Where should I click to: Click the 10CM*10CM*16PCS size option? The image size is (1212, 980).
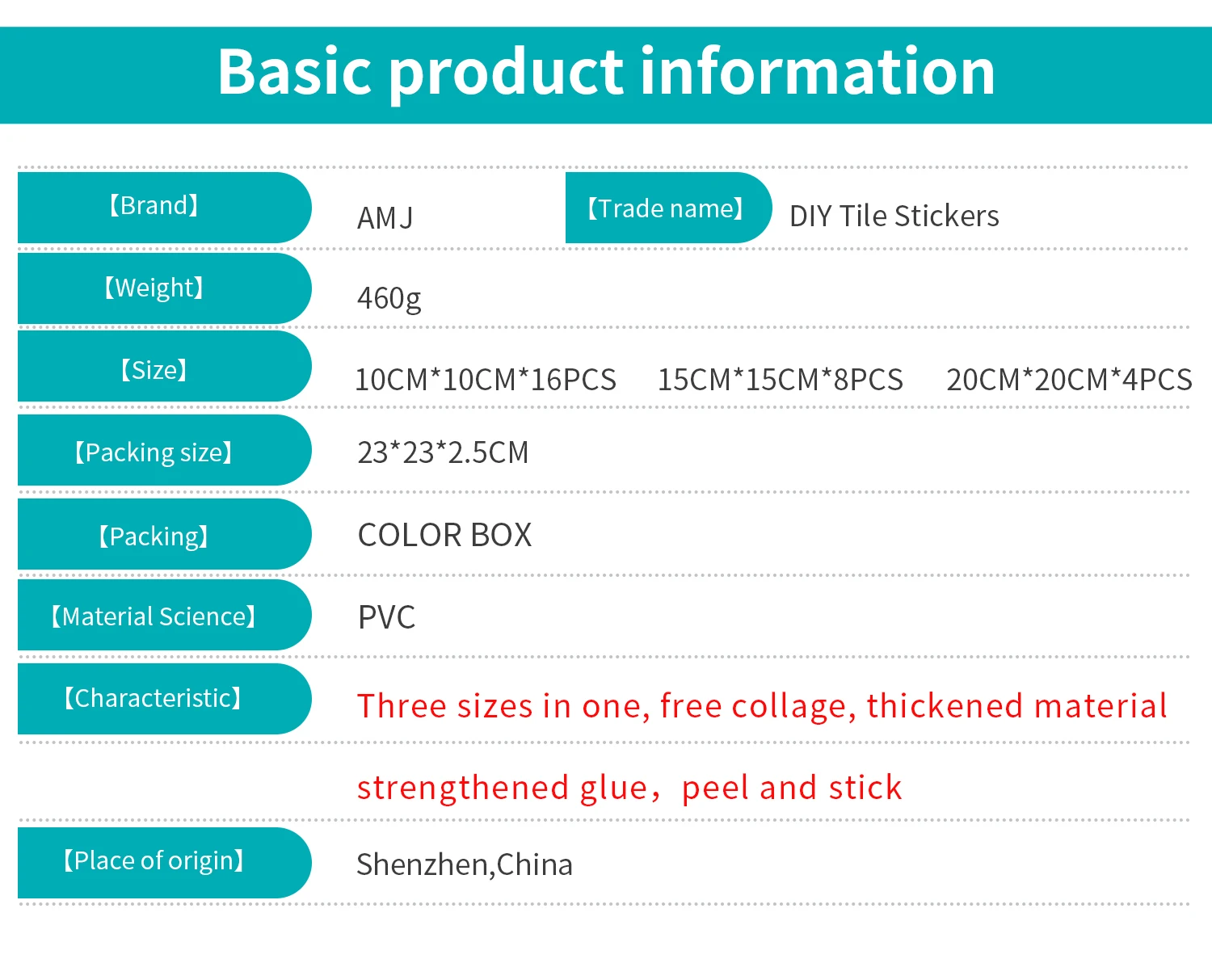click(486, 379)
